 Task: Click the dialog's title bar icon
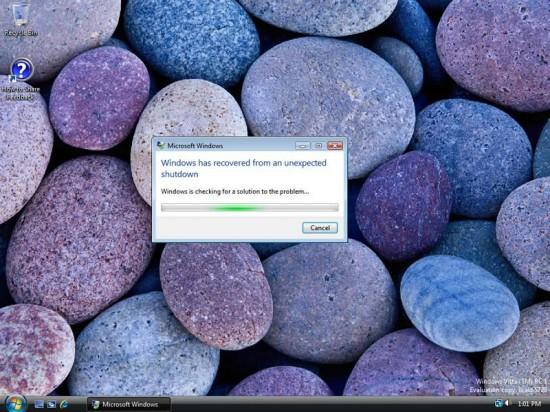click(161, 146)
